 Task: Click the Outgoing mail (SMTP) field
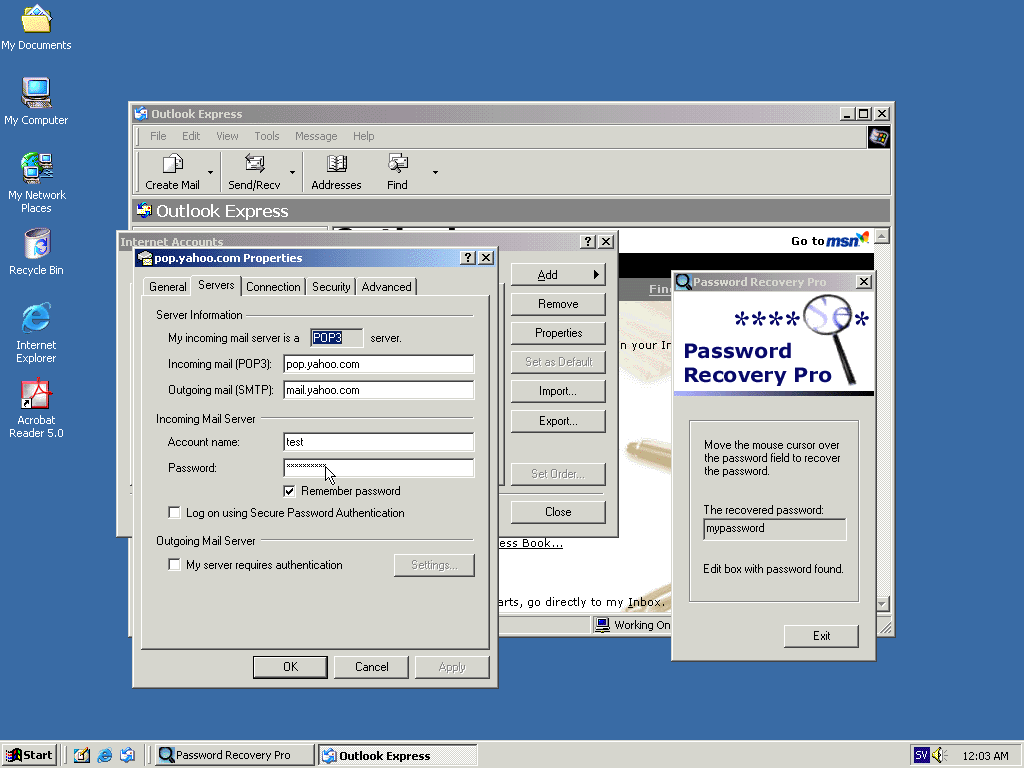pyautogui.click(x=379, y=390)
